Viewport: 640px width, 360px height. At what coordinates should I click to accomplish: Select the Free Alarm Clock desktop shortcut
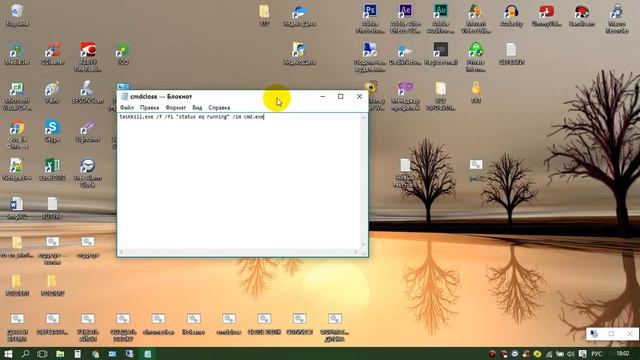click(87, 173)
